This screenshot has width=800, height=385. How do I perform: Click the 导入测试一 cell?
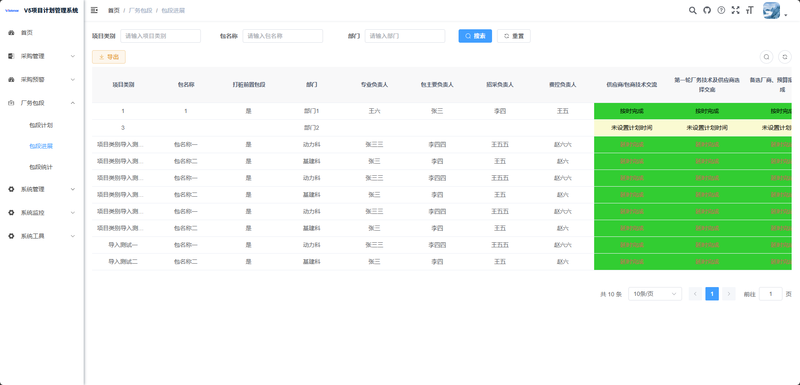[123, 245]
